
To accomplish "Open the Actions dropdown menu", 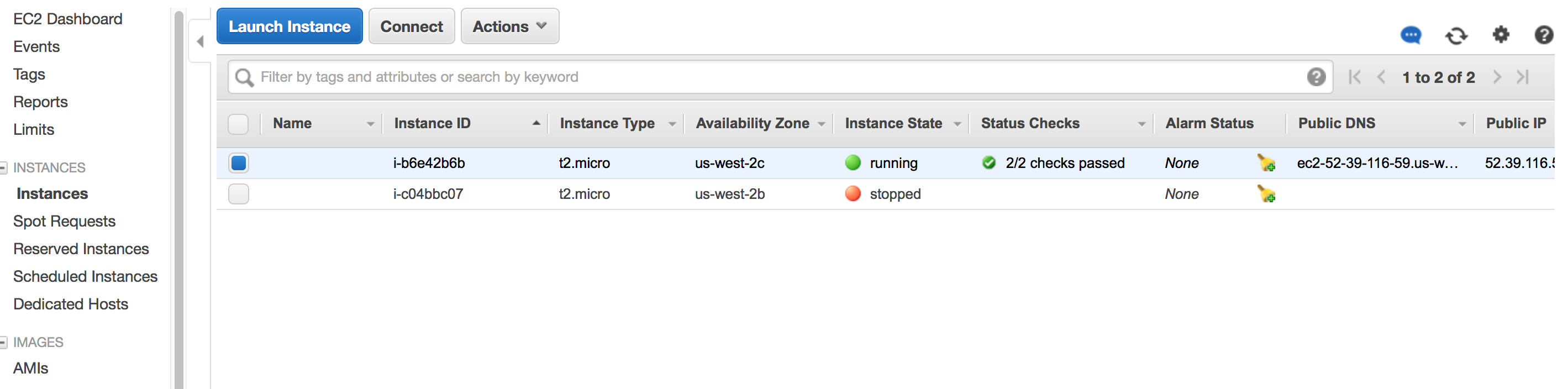I will 509,26.
